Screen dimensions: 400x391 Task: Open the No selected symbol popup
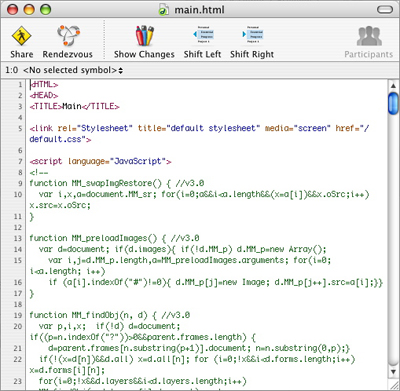[x=73, y=70]
